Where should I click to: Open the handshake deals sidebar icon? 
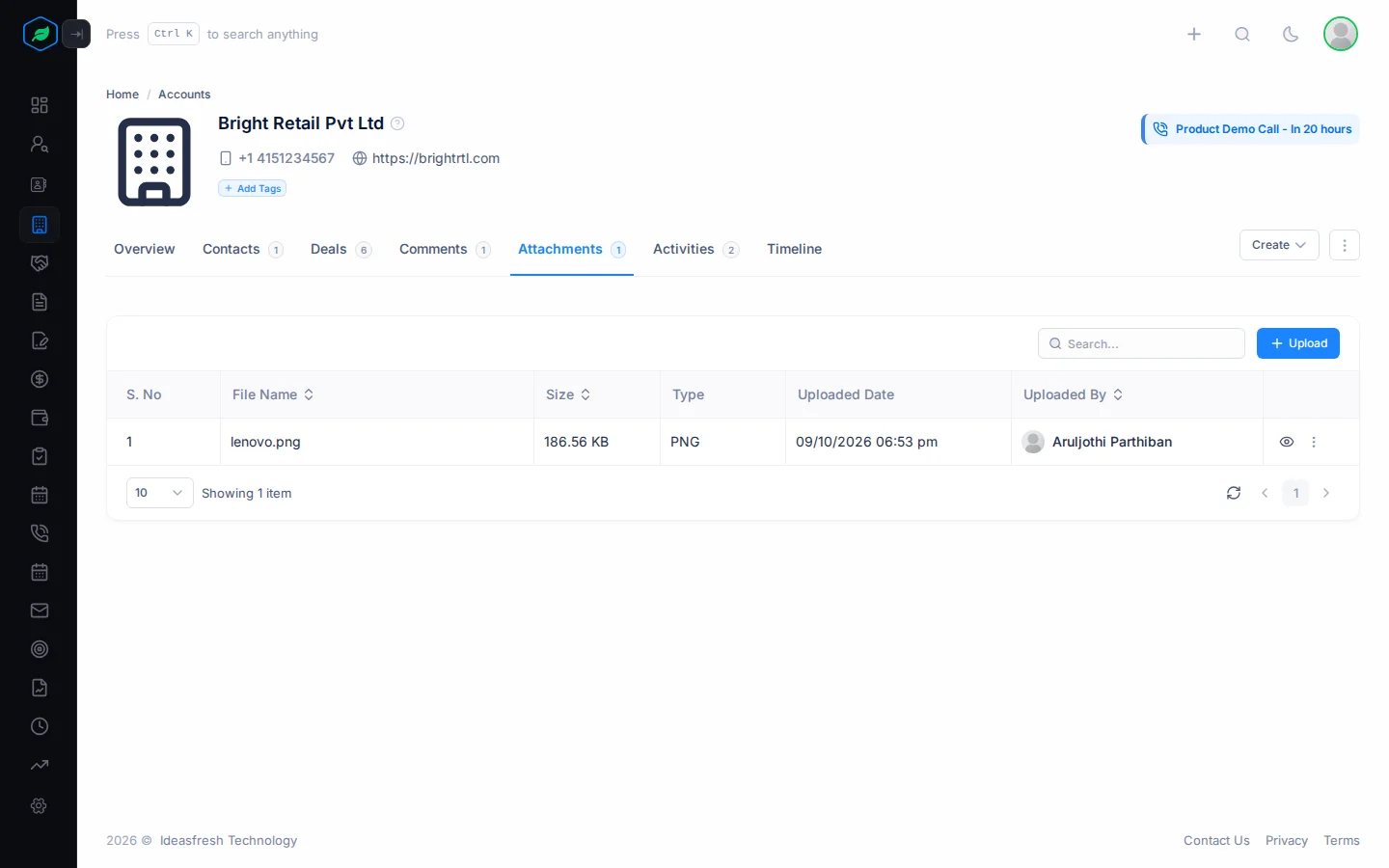click(x=40, y=263)
